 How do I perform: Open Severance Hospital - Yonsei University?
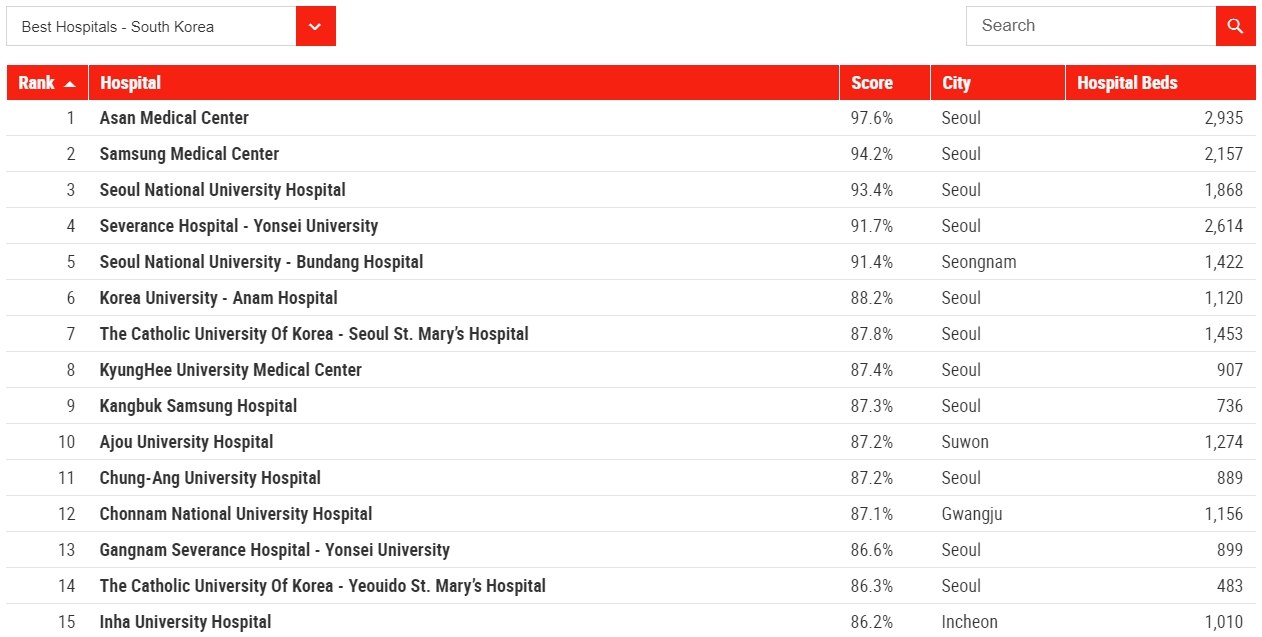click(239, 226)
